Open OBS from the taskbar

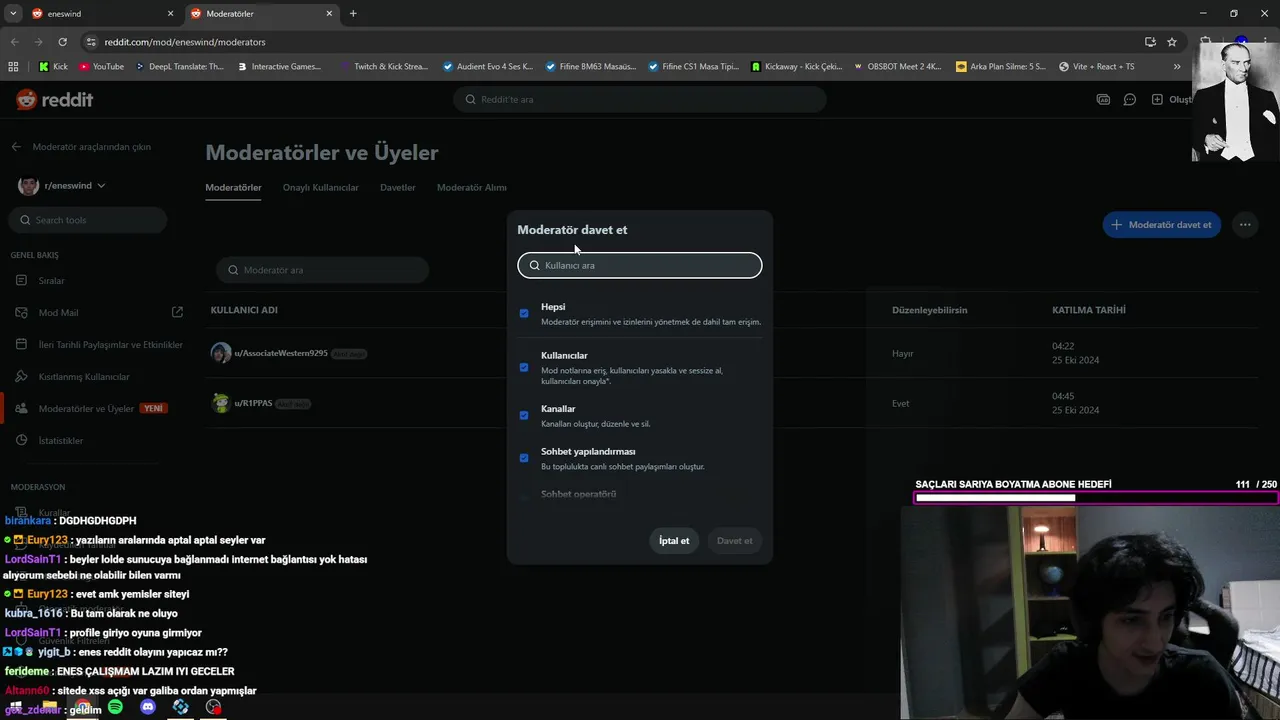tap(213, 707)
